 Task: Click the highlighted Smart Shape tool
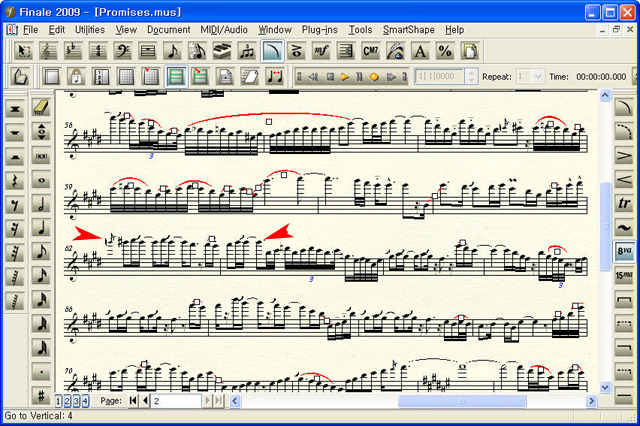tap(272, 51)
